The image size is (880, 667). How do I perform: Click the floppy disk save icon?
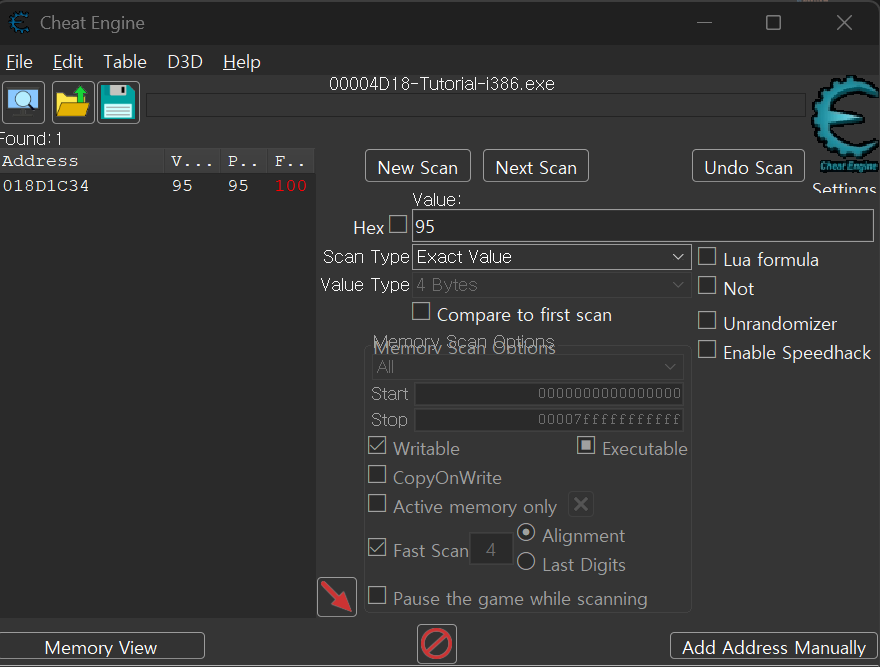[119, 102]
